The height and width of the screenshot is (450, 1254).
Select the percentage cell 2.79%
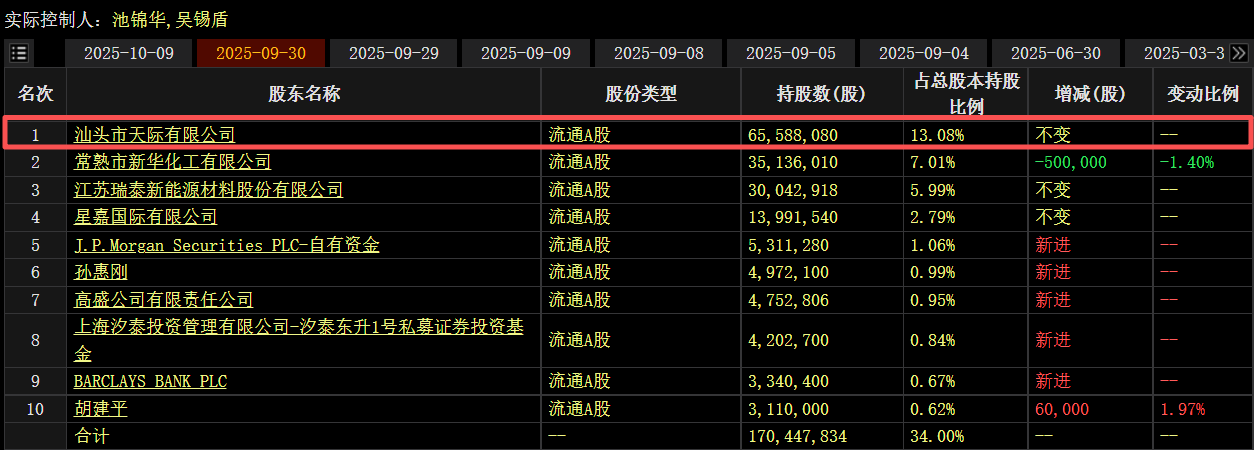pyautogui.click(x=933, y=217)
